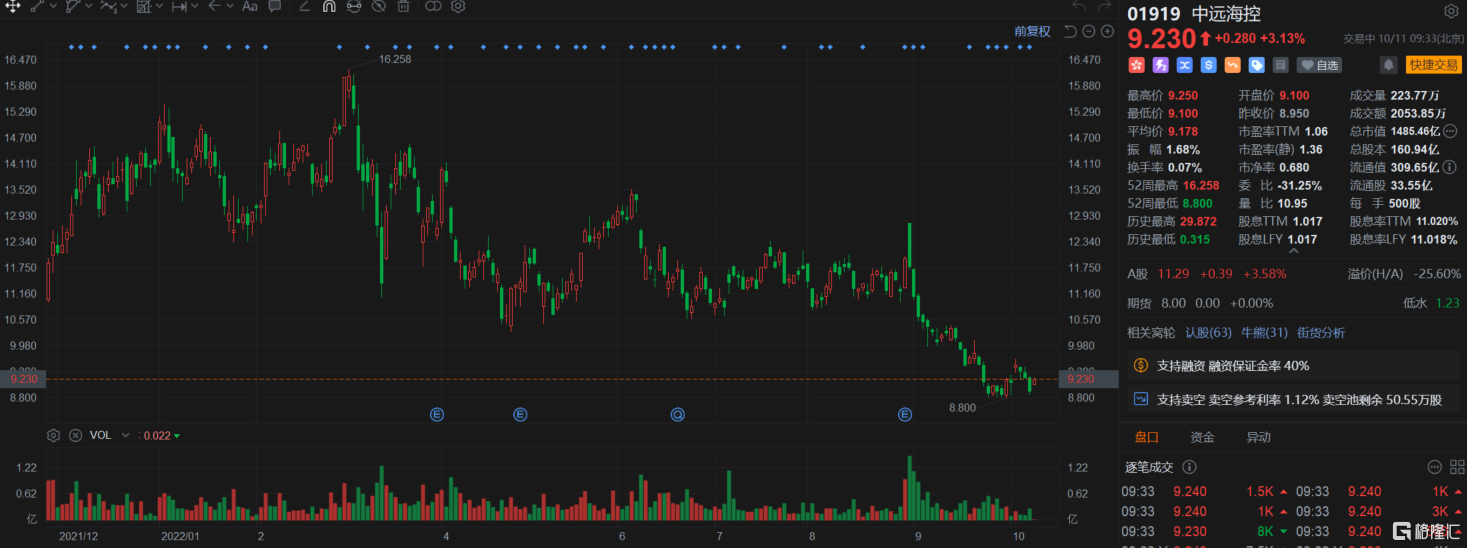Open 认股(63) warrants link

pos(1208,333)
